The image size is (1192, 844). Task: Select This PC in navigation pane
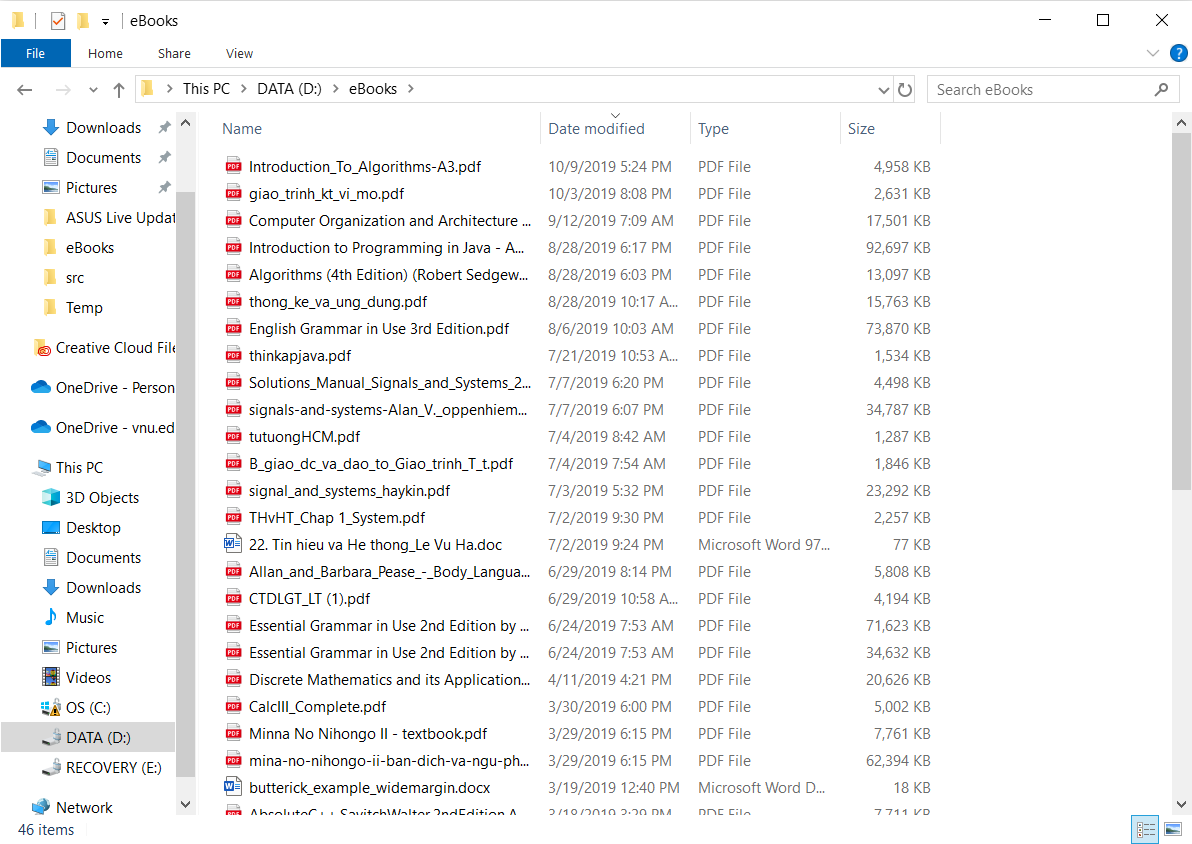(x=68, y=468)
